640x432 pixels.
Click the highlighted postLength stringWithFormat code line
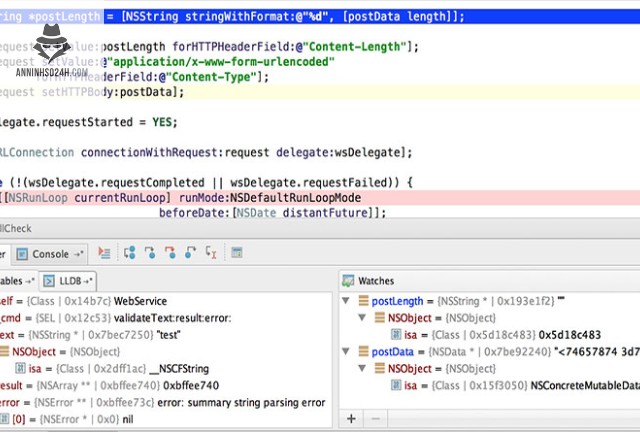(320, 17)
